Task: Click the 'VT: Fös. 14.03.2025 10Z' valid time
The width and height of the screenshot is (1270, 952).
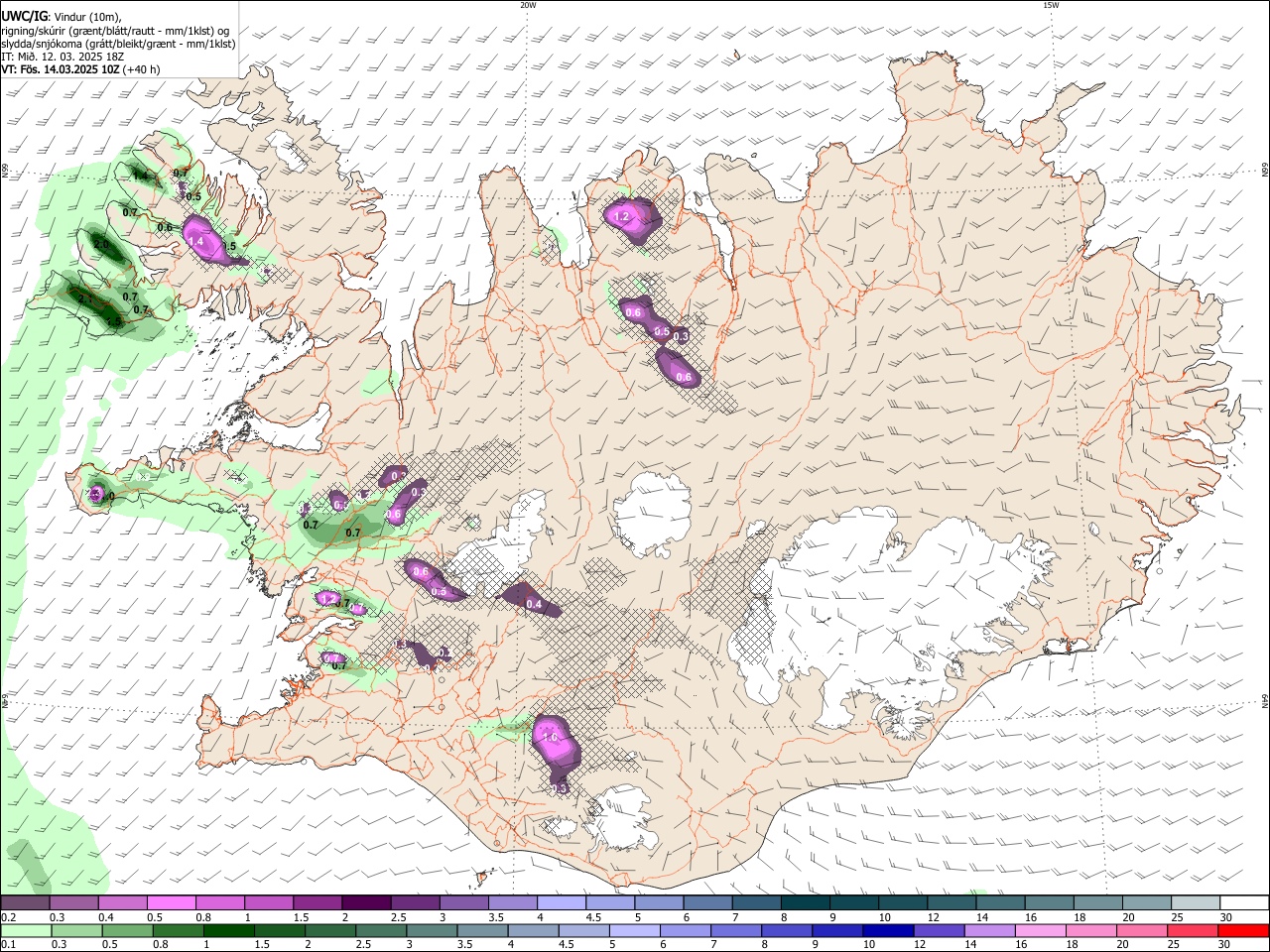Action: tap(61, 69)
